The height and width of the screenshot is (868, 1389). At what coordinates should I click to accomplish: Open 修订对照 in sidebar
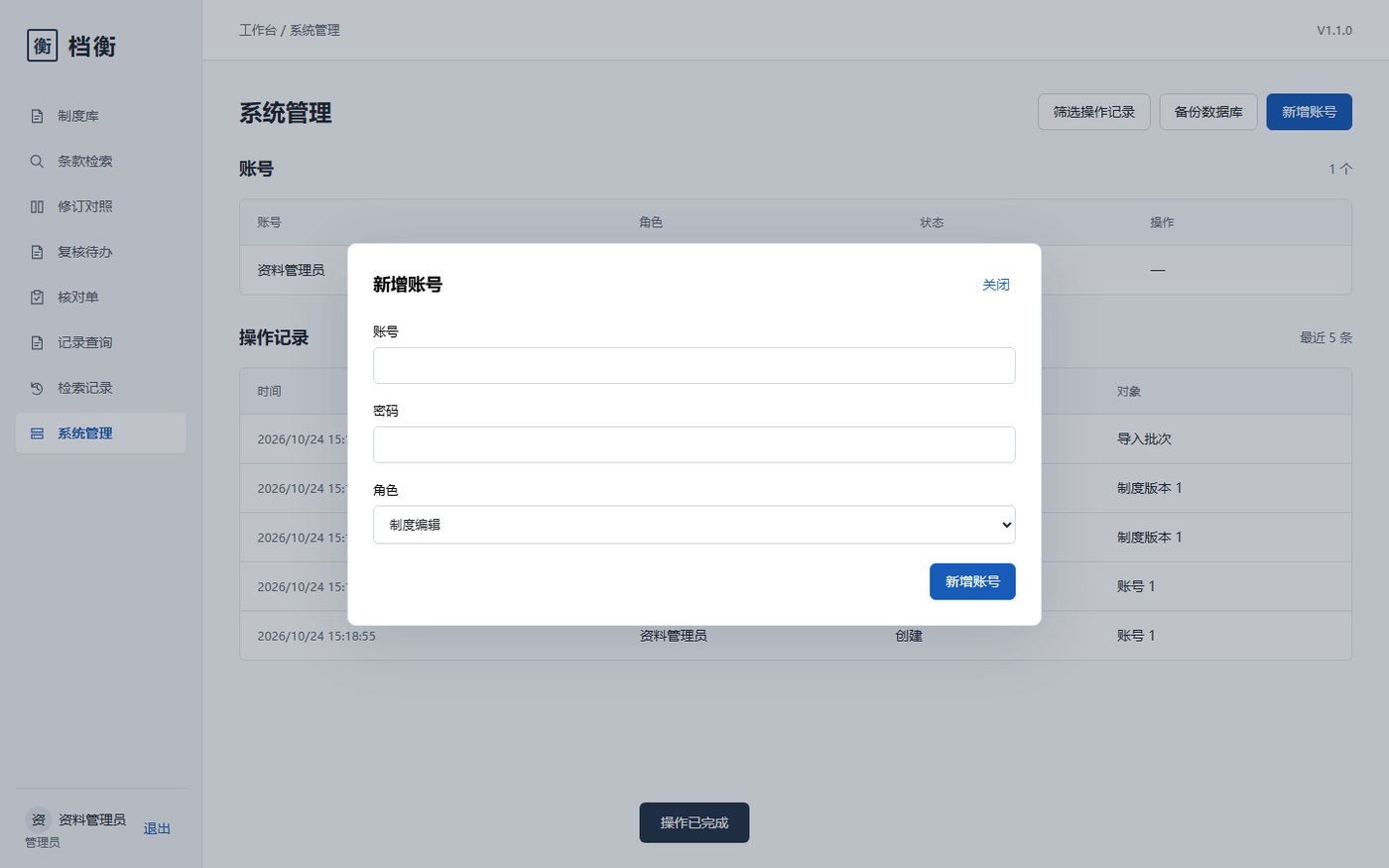point(100,206)
